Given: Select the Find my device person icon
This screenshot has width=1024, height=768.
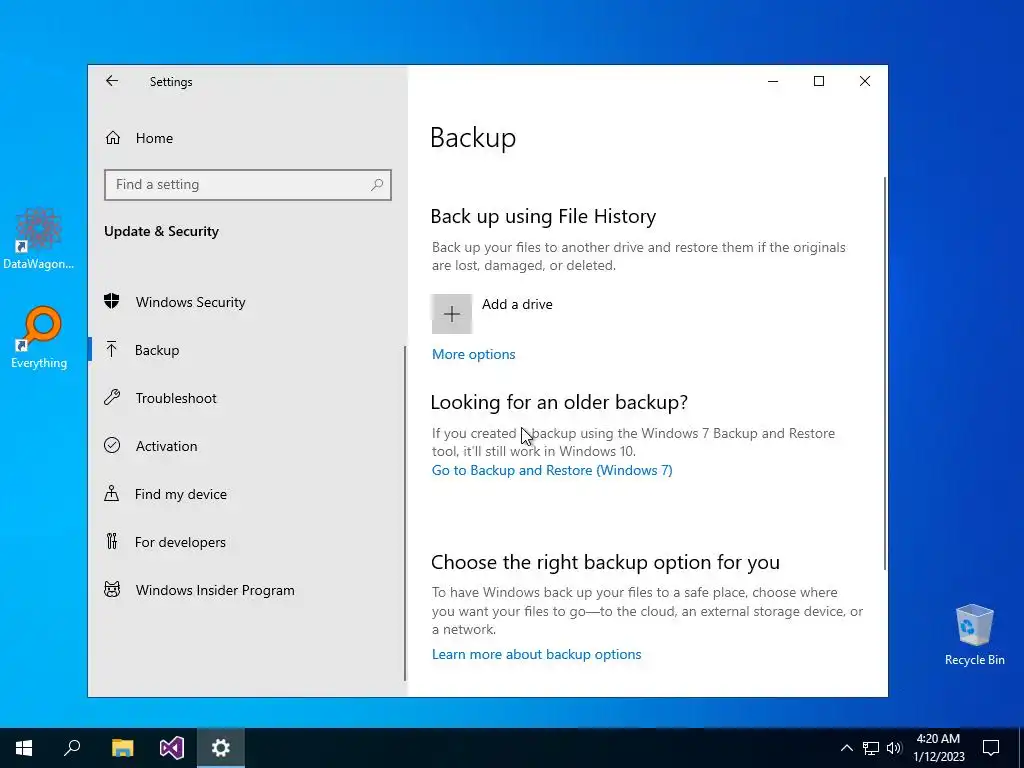Looking at the screenshot, I should [x=112, y=493].
